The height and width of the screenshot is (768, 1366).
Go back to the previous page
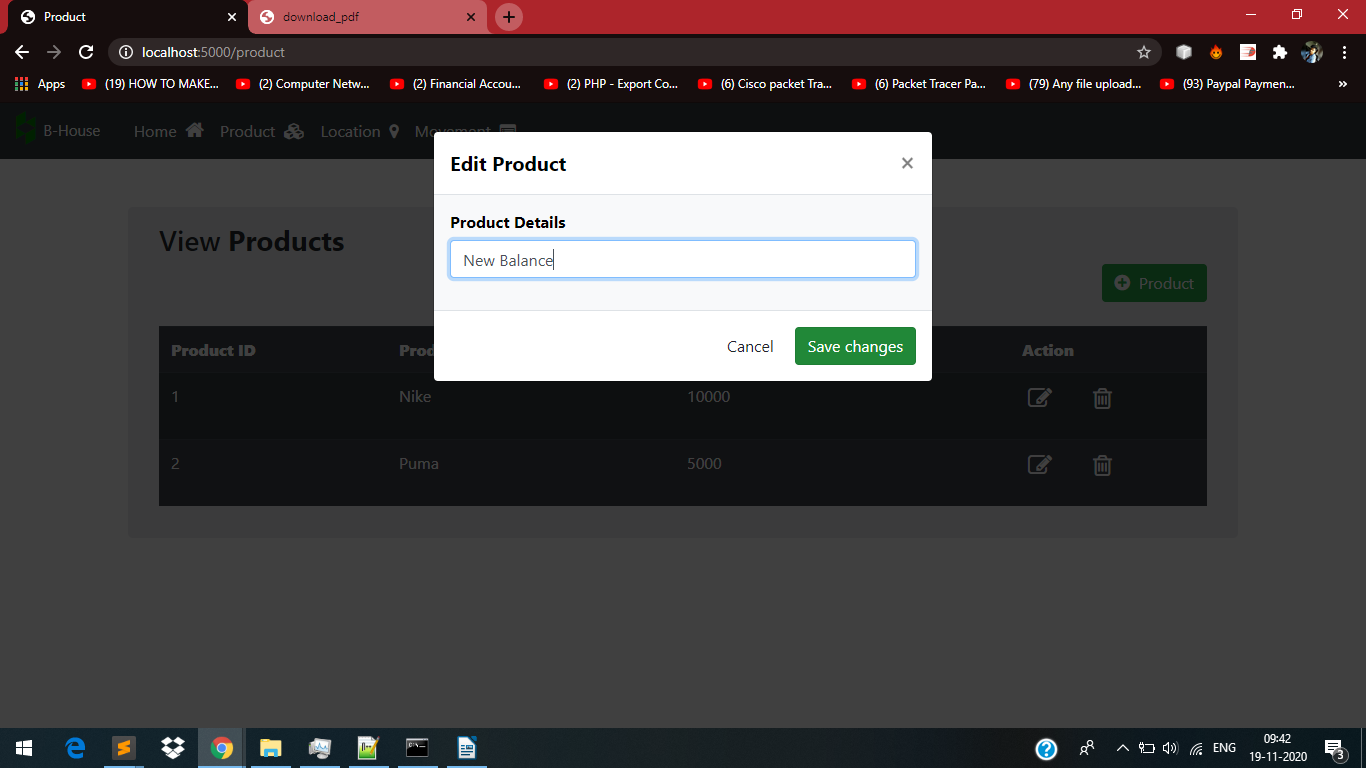click(22, 52)
